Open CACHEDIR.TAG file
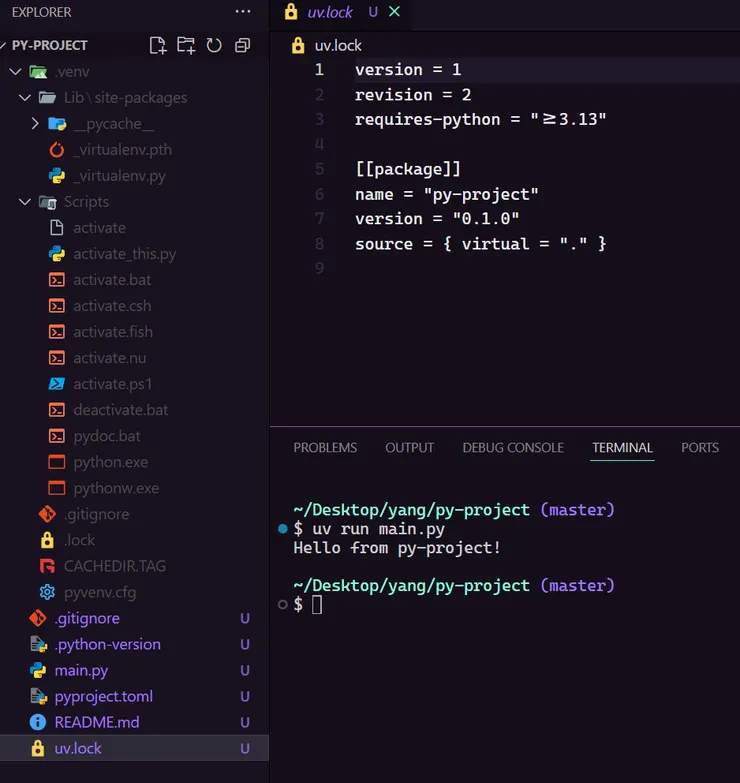The width and height of the screenshot is (740, 783). (x=115, y=566)
